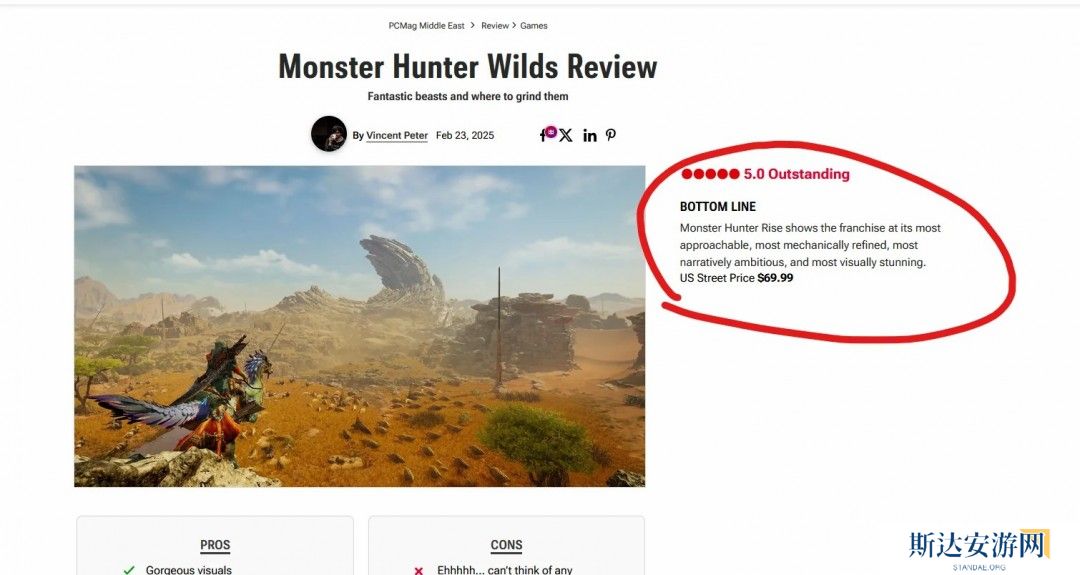Open the Games breadcrumb category

[534, 25]
